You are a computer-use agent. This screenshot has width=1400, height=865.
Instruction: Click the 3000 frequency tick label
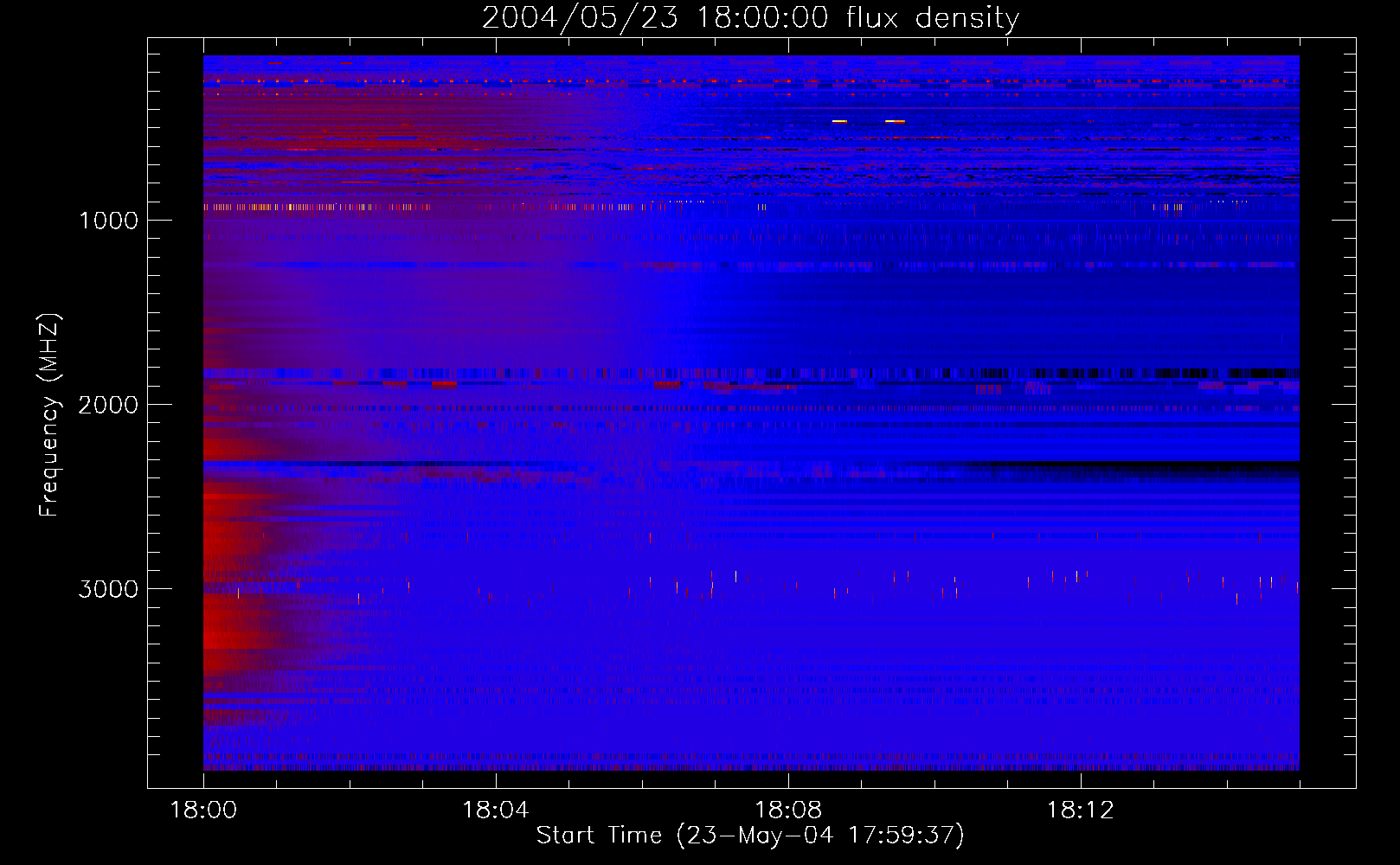(108, 589)
